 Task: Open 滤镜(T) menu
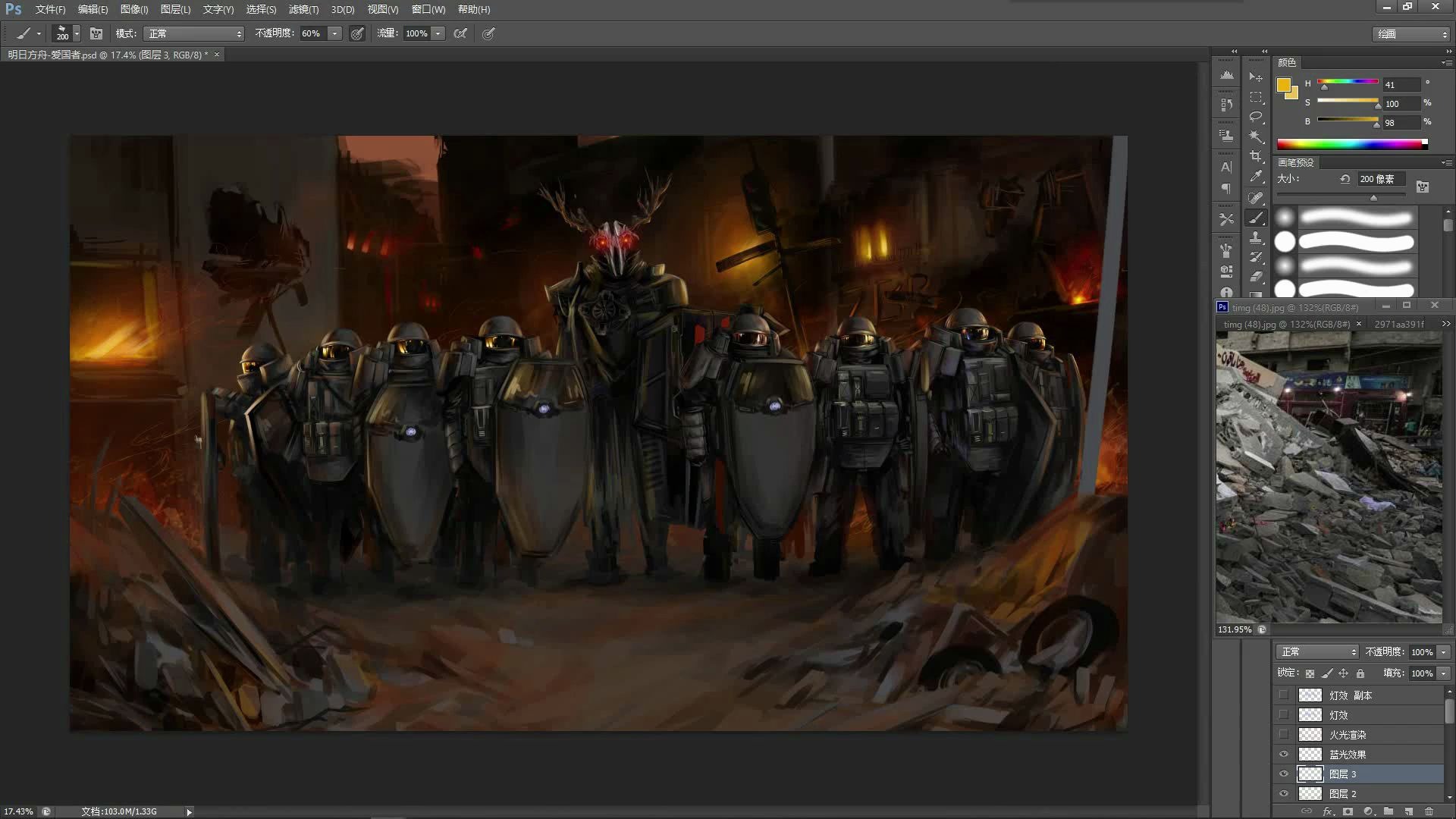coord(303,9)
